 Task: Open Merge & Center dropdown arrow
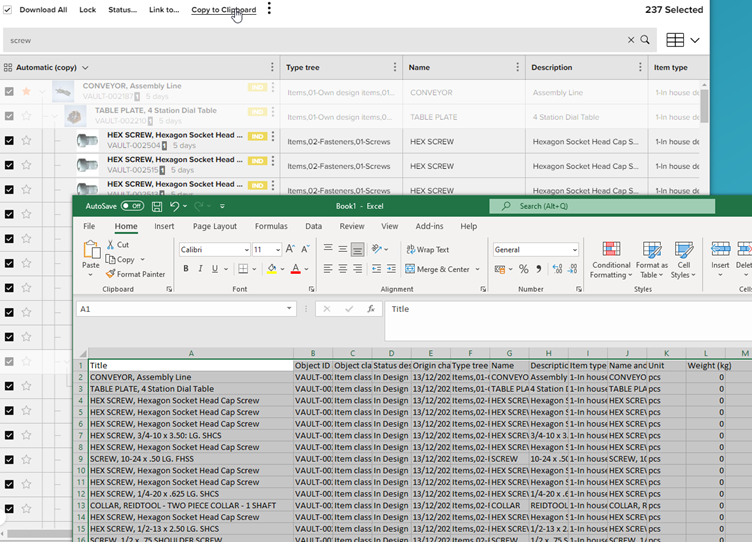(x=477, y=269)
